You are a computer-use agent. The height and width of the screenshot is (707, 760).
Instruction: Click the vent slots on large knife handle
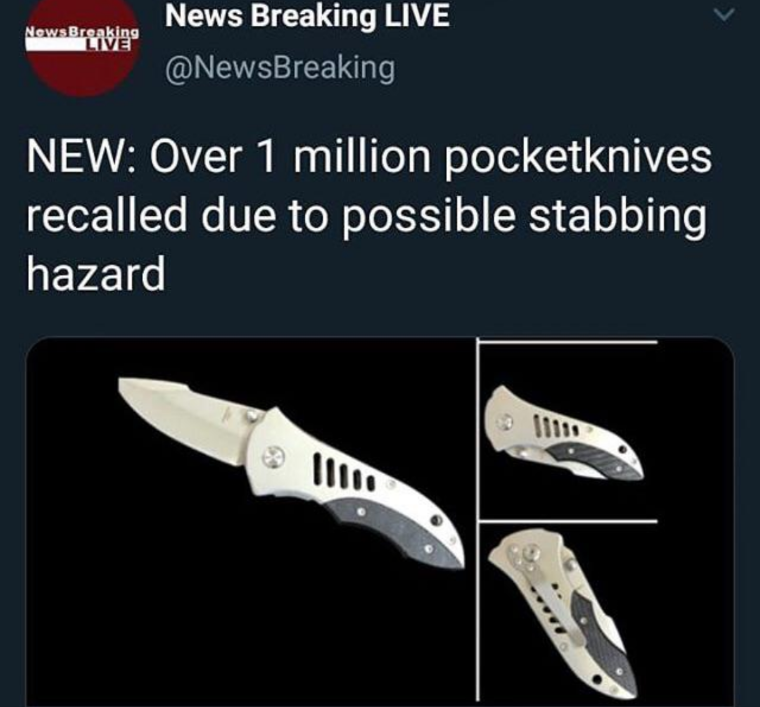(x=343, y=471)
